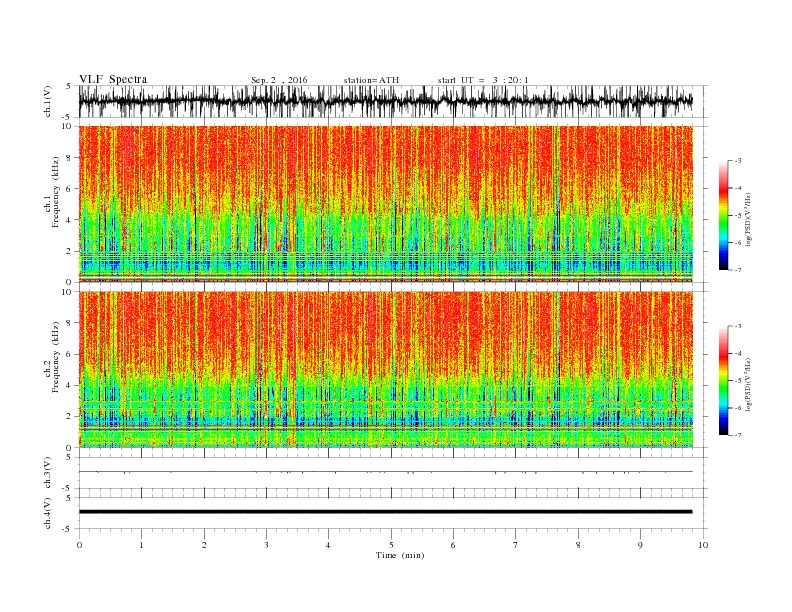792x612 pixels.
Task: Click ch.2 frequency axis tick "6"
Action: (x=69, y=354)
